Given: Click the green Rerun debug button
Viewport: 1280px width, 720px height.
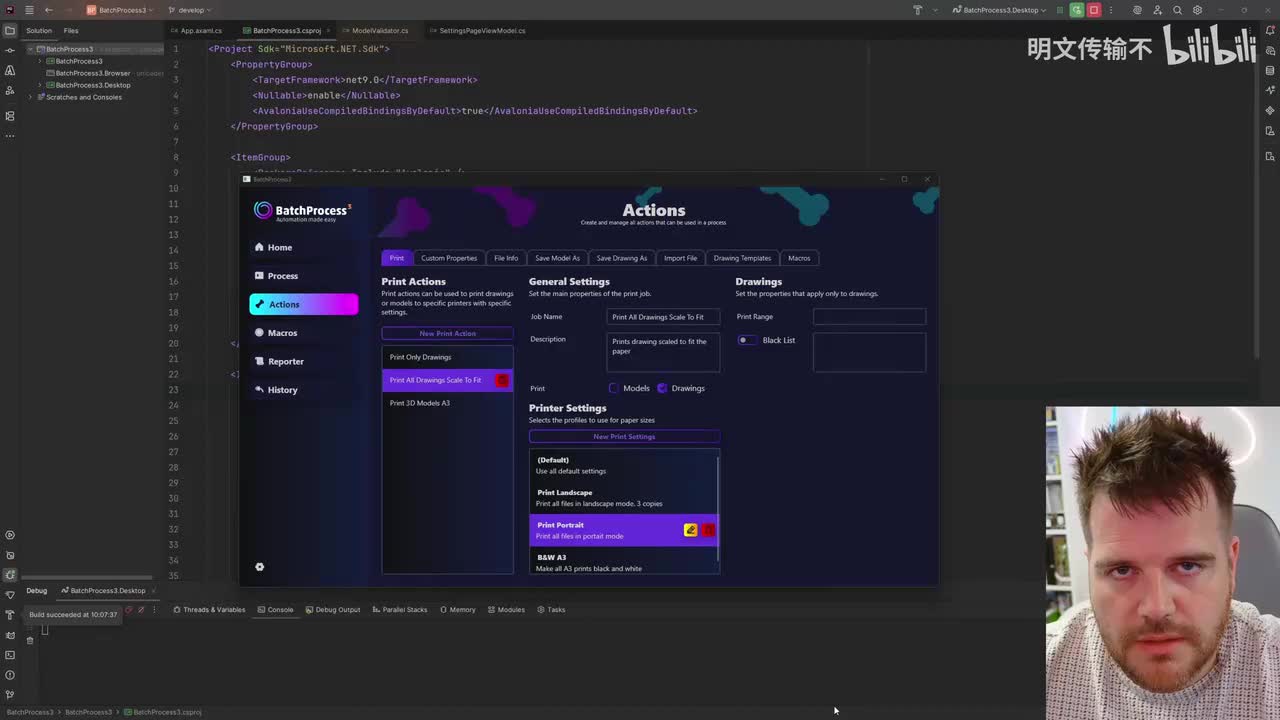Looking at the screenshot, I should 1076,10.
